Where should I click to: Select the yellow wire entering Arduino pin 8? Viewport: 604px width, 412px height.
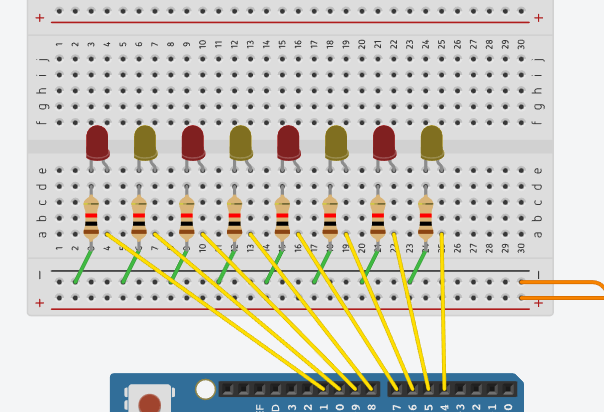(x=287, y=312)
